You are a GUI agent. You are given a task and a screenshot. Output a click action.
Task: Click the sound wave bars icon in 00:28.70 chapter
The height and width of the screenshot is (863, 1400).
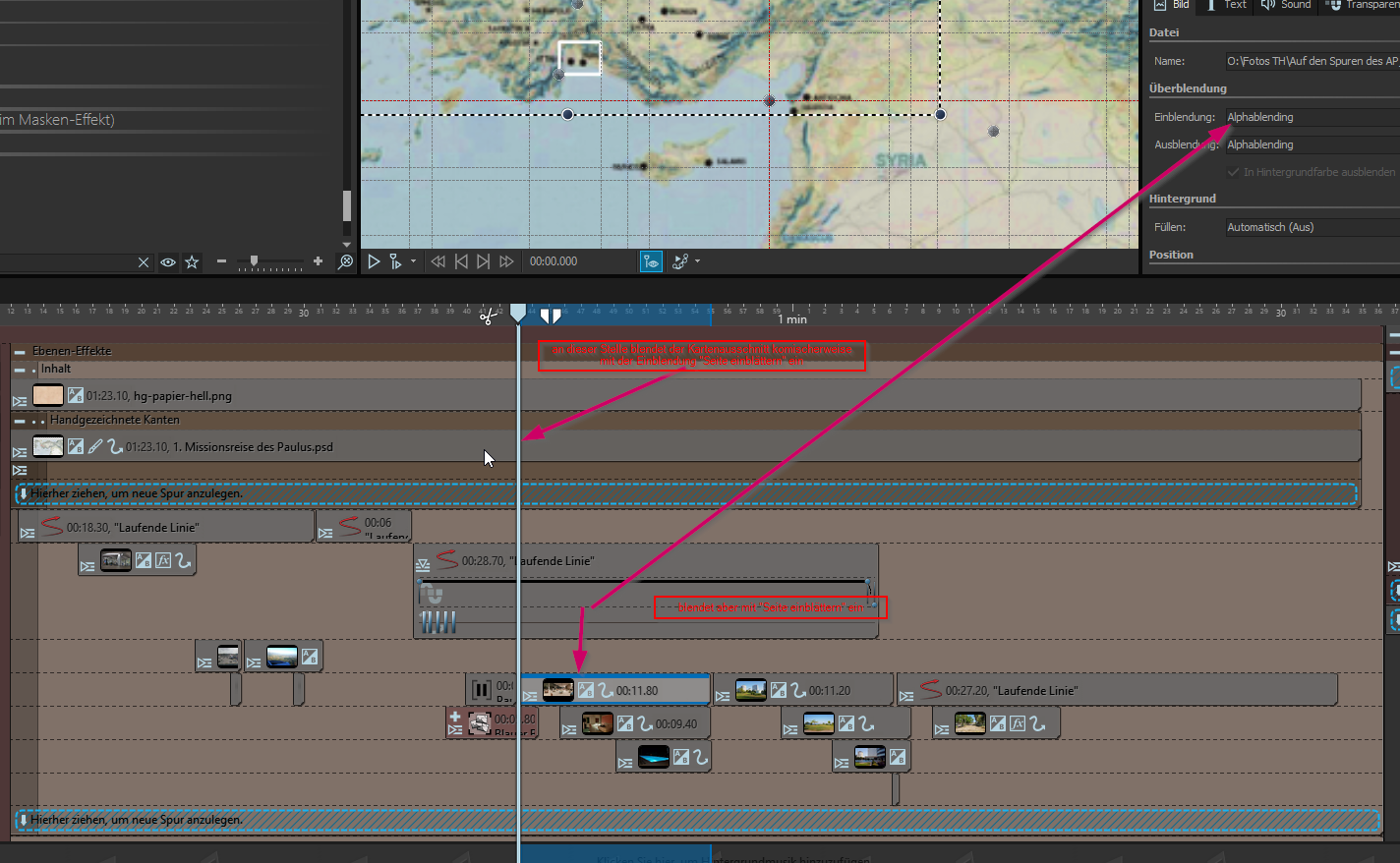pyautogui.click(x=438, y=621)
